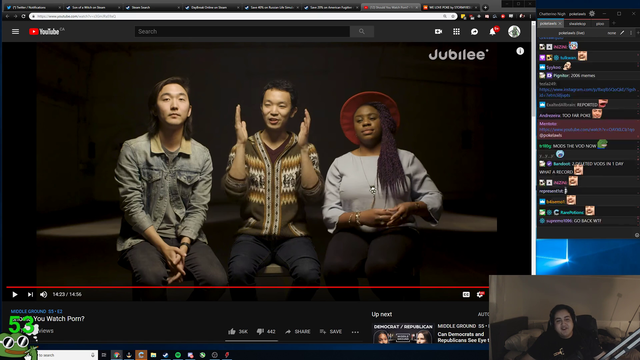Image resolution: width=640 pixels, height=360 pixels.
Task: Open the Democrat / Republican up-next thumbnail
Action: pos(402,334)
